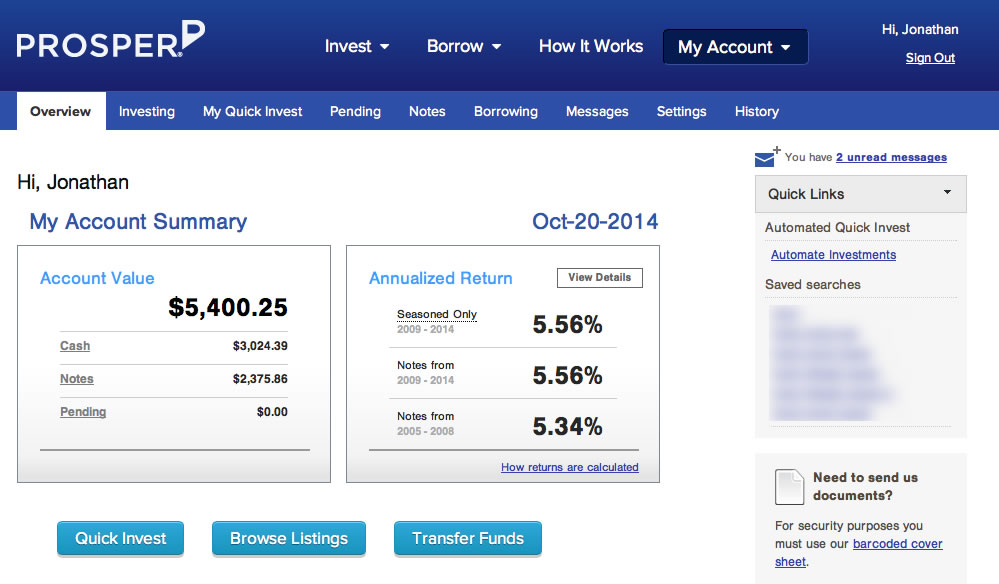Click the Browse Listings button
The height and width of the screenshot is (584, 999).
point(289,539)
